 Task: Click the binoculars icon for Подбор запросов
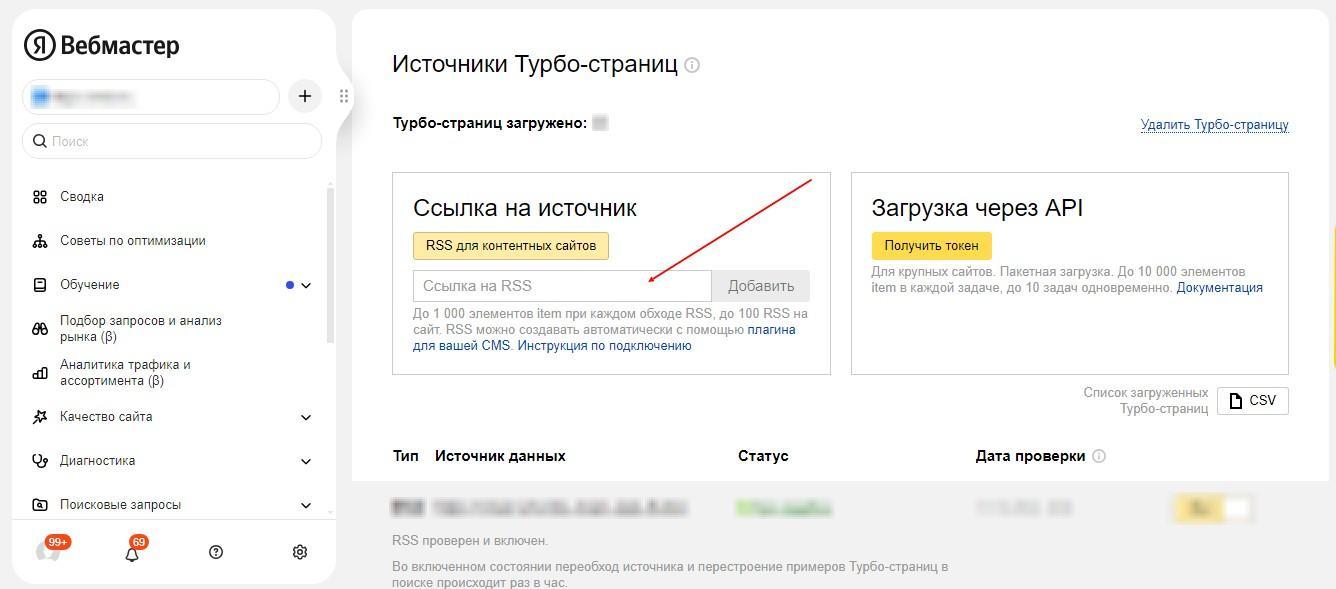(x=40, y=329)
